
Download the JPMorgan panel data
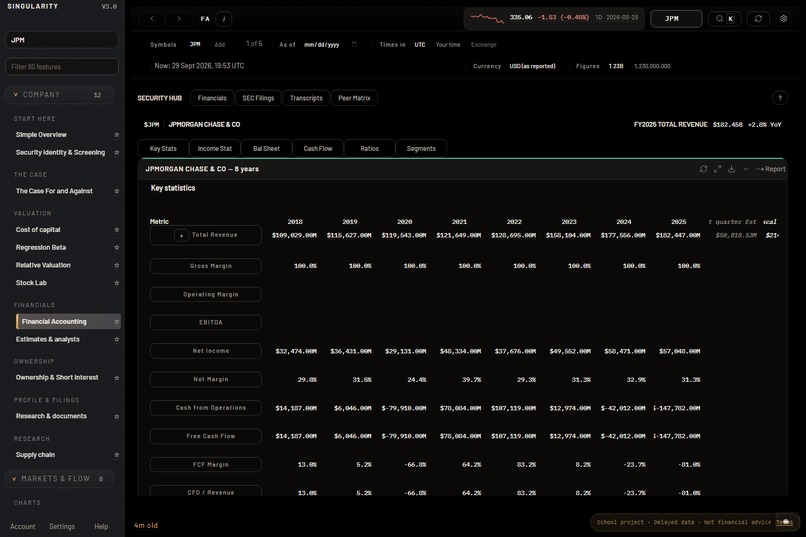click(x=731, y=169)
